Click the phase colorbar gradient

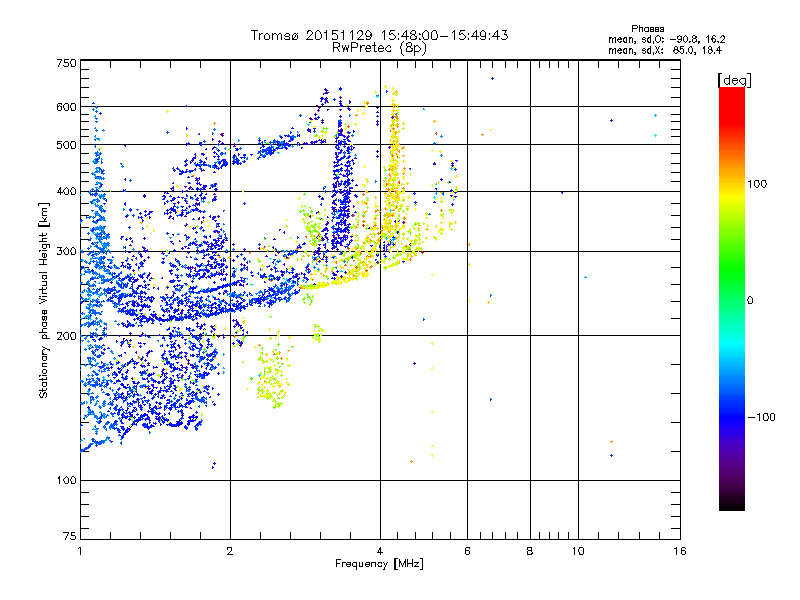pos(732,298)
